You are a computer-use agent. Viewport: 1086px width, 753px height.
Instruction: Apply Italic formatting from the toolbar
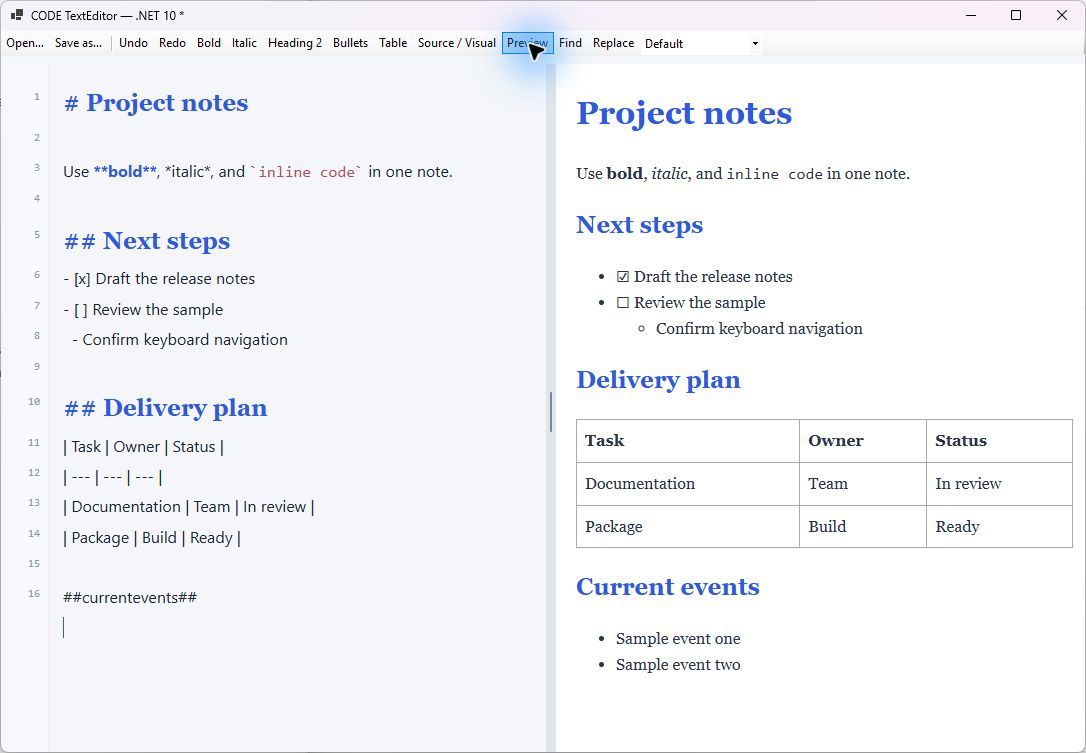(244, 43)
